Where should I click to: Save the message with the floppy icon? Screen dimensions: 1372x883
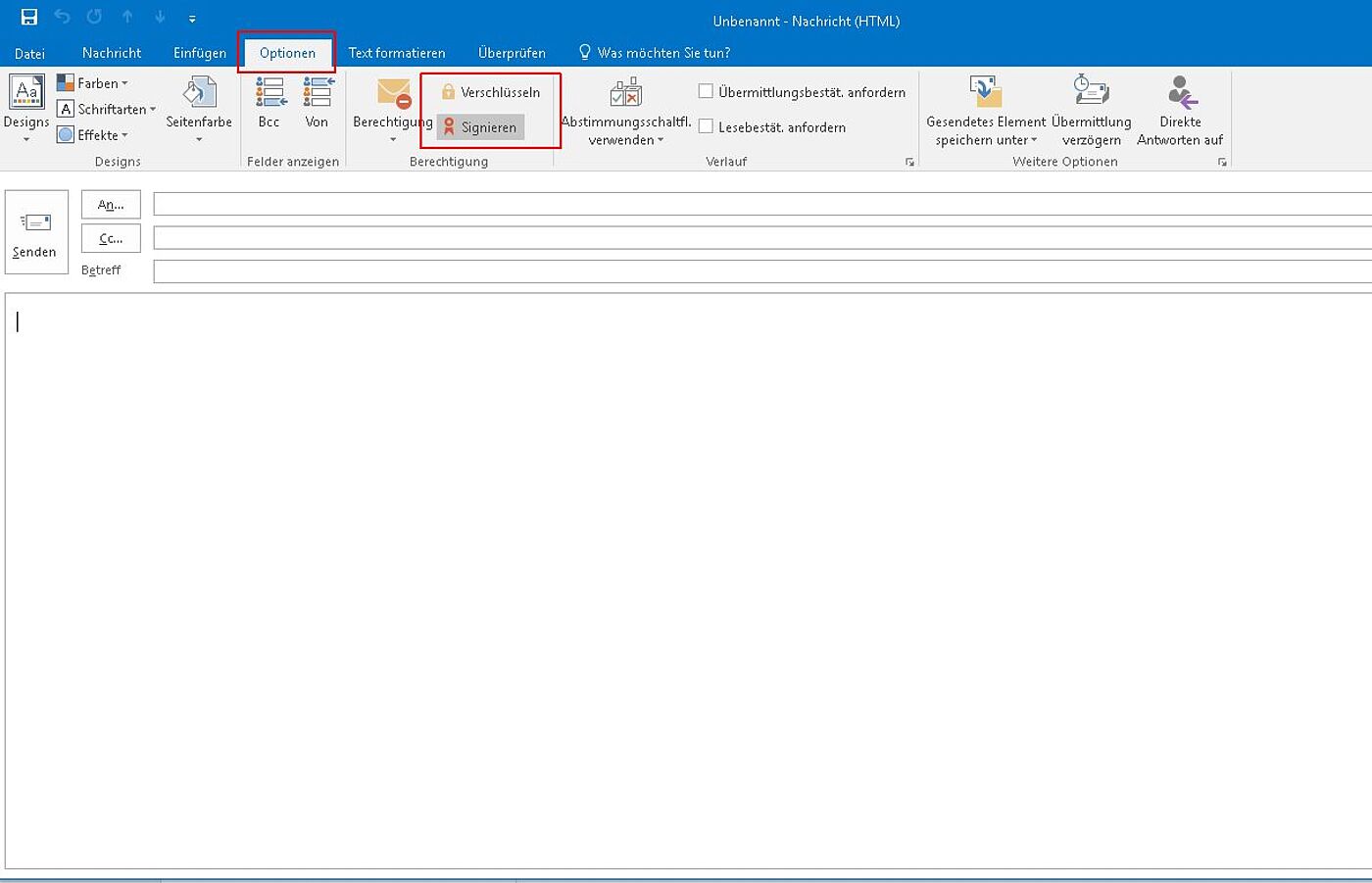coord(29,17)
